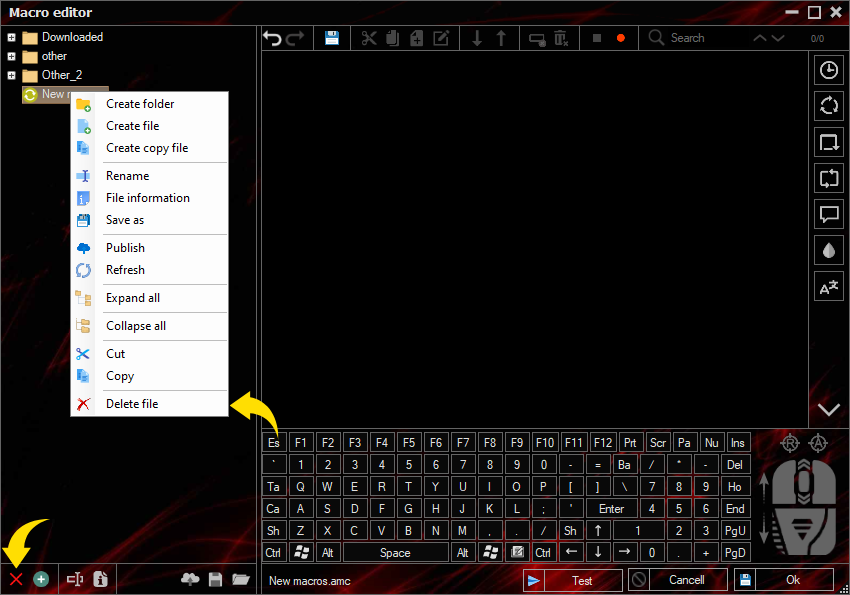Delete the macro with the red X icon
The width and height of the screenshot is (850, 595).
tap(15, 579)
